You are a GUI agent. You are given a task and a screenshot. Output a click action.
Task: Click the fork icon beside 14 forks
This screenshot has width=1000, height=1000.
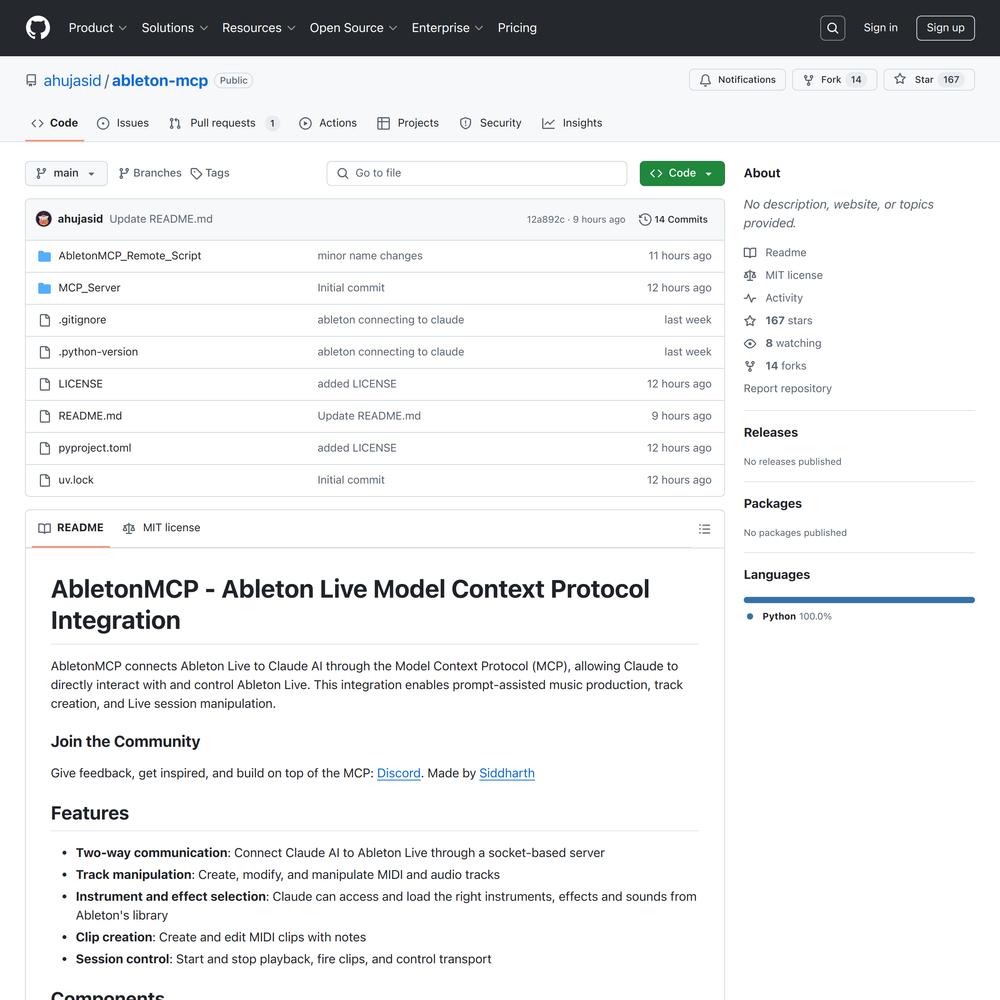click(750, 366)
